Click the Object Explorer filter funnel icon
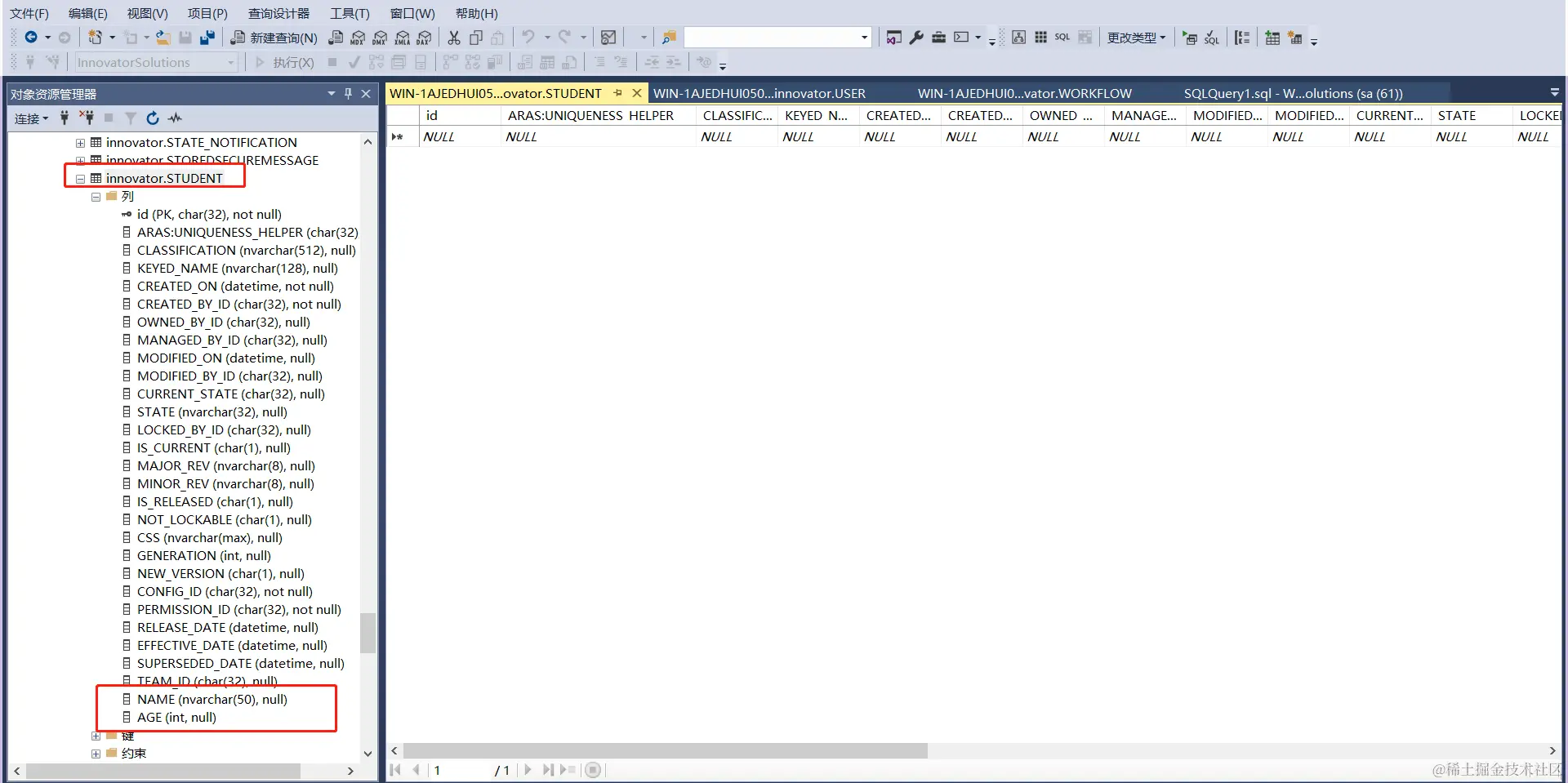The image size is (1568, 783). (131, 118)
